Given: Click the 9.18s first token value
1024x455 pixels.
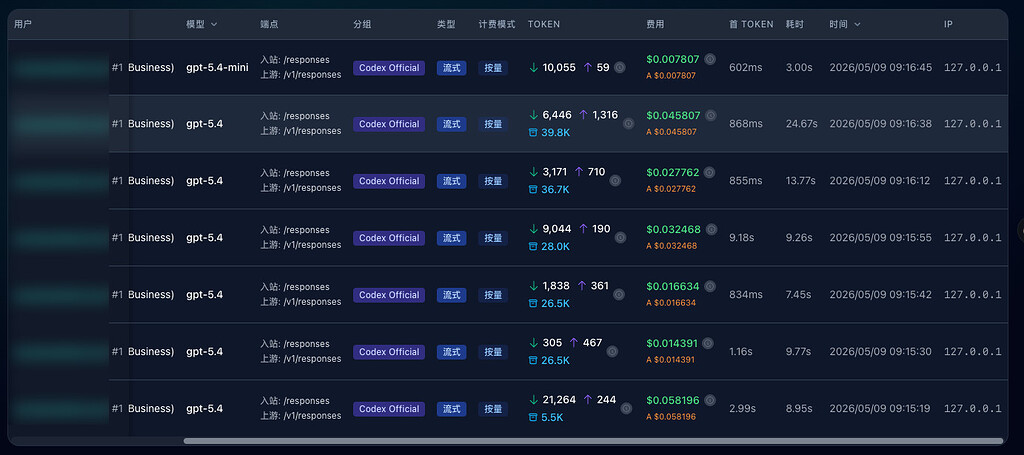Looking at the screenshot, I should 741,238.
